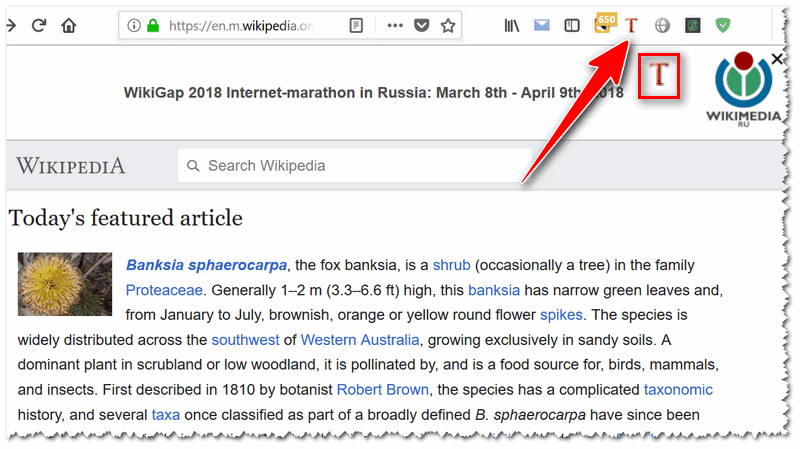This screenshot has height=449, width=800.
Task: Reload the page with the refresh button
Action: coord(38,25)
